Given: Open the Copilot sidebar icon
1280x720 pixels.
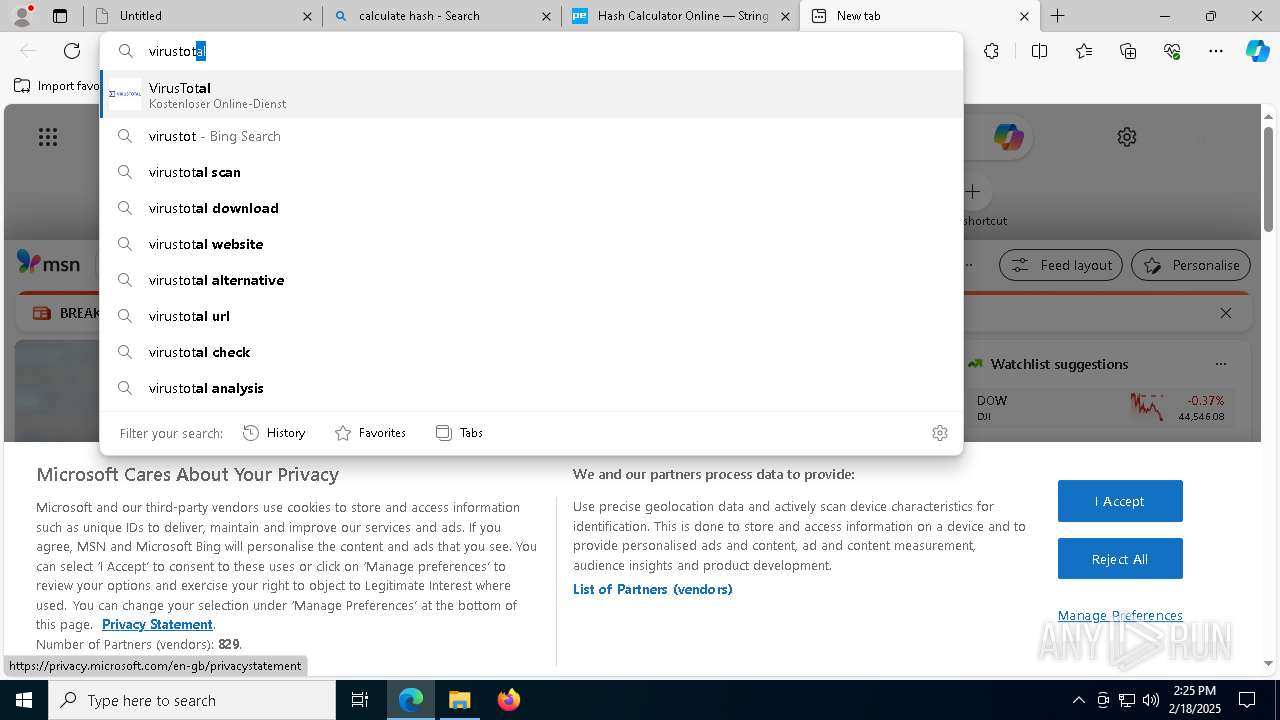Looking at the screenshot, I should point(1258,51).
